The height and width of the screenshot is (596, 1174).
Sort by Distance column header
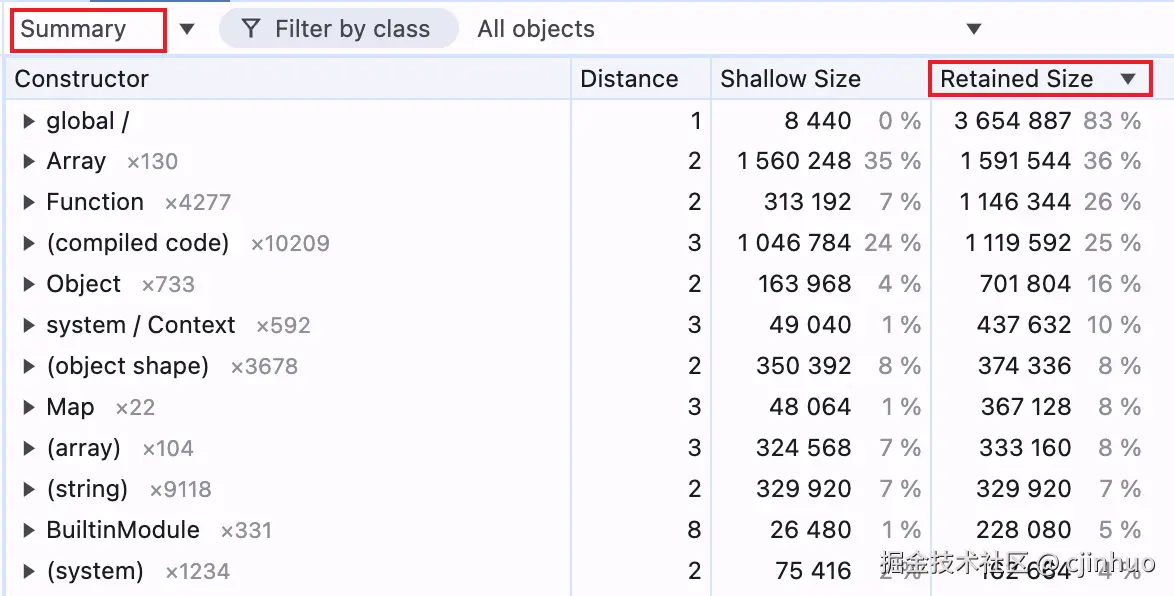(629, 79)
